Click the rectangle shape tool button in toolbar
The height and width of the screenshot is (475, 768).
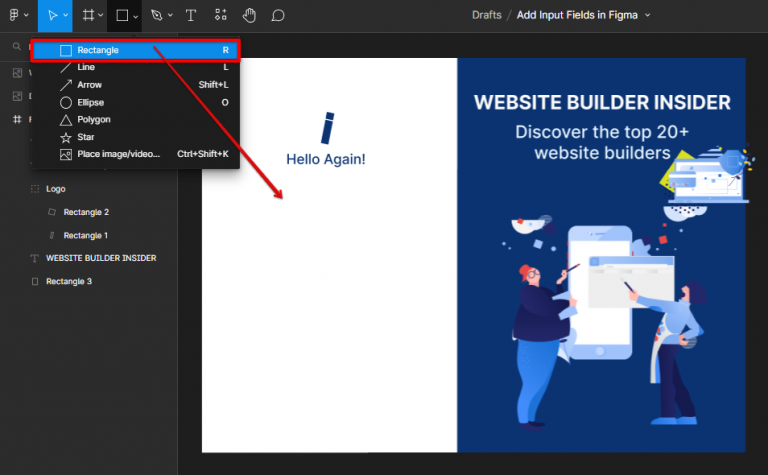coord(121,15)
